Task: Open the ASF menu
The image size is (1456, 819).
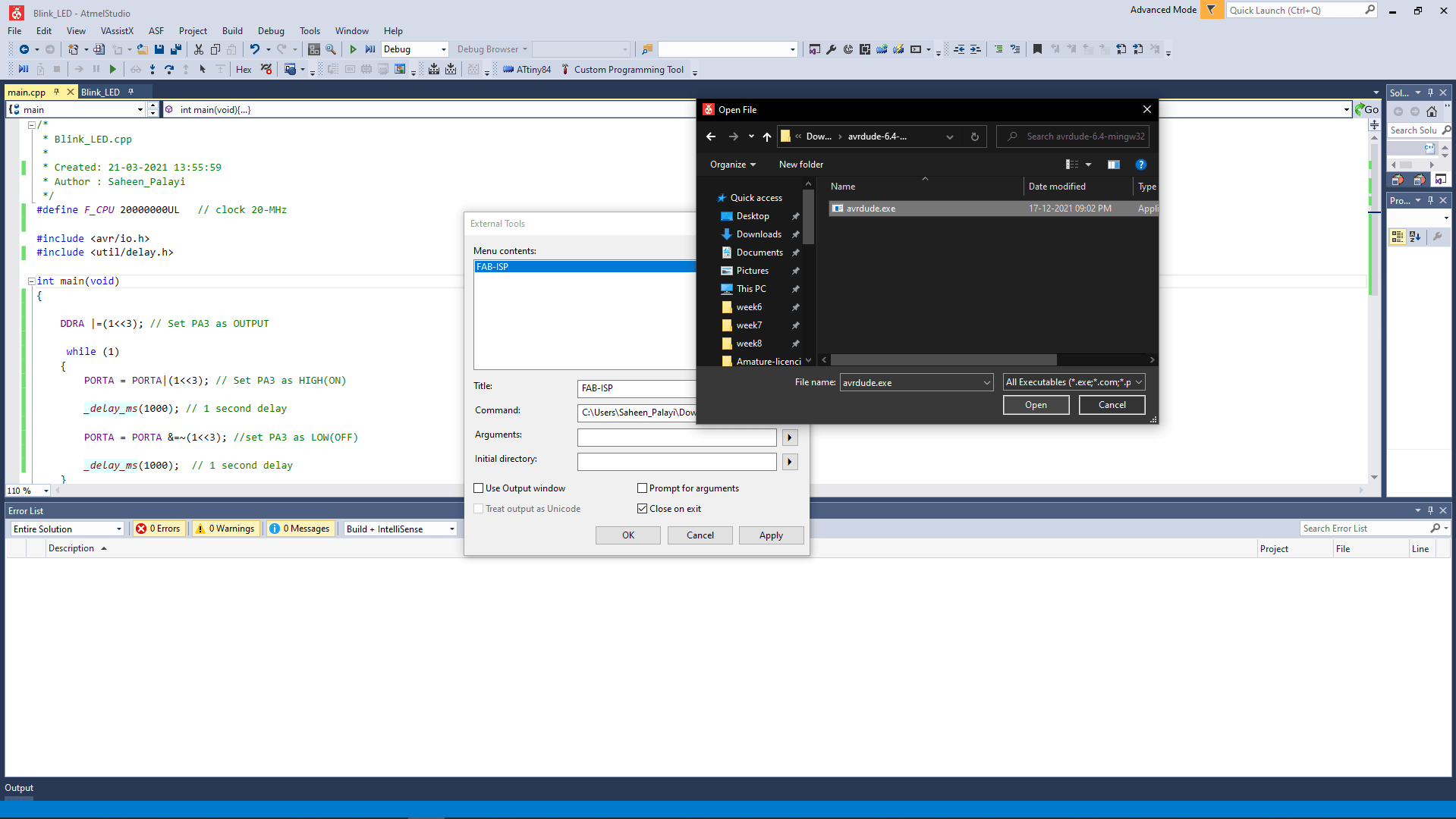Action: 156,31
